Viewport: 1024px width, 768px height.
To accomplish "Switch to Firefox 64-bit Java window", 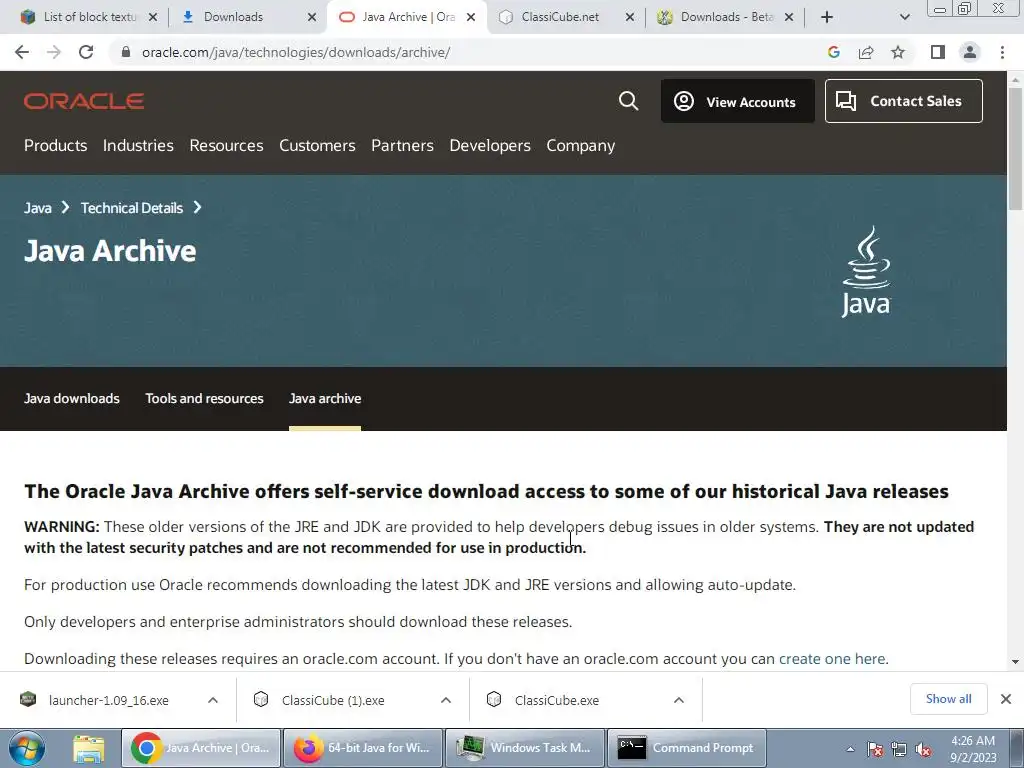I will 363,748.
